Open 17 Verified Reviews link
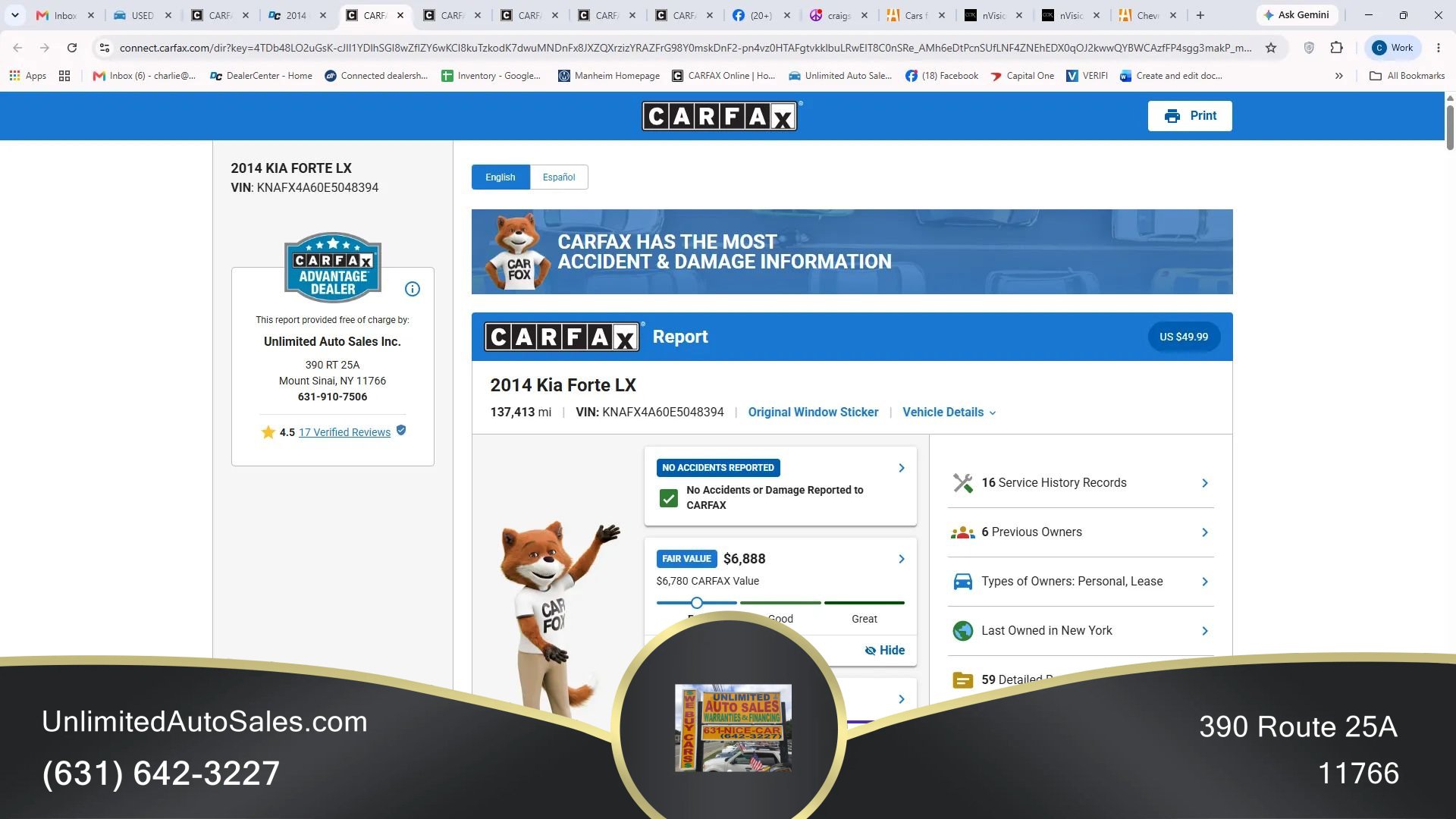1456x819 pixels. point(344,432)
